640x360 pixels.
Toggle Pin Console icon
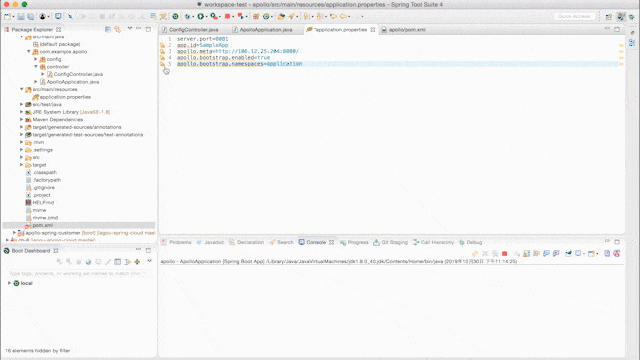569,253
